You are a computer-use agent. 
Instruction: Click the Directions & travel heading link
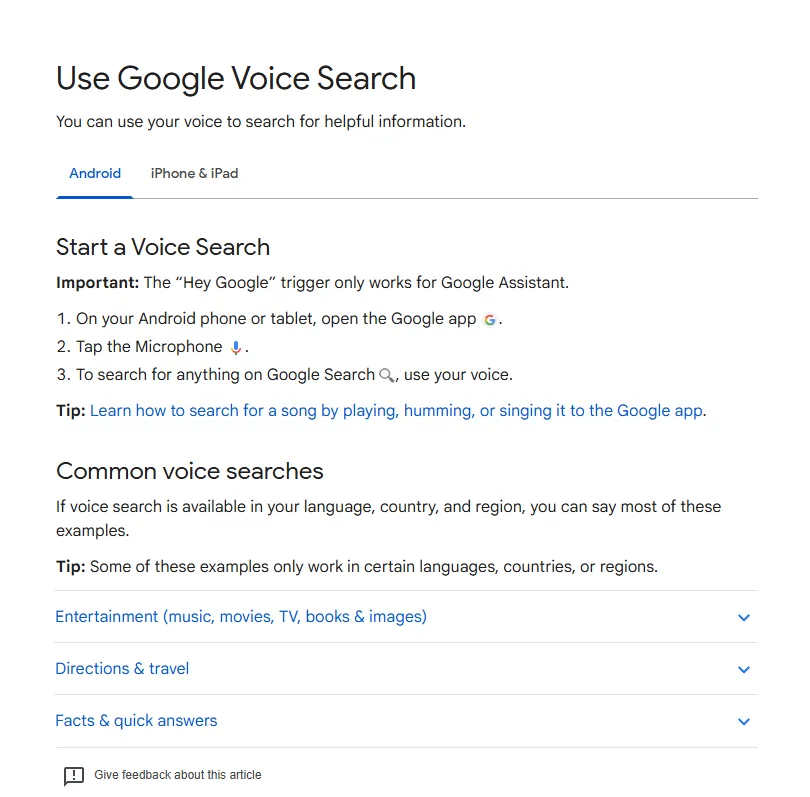[122, 668]
